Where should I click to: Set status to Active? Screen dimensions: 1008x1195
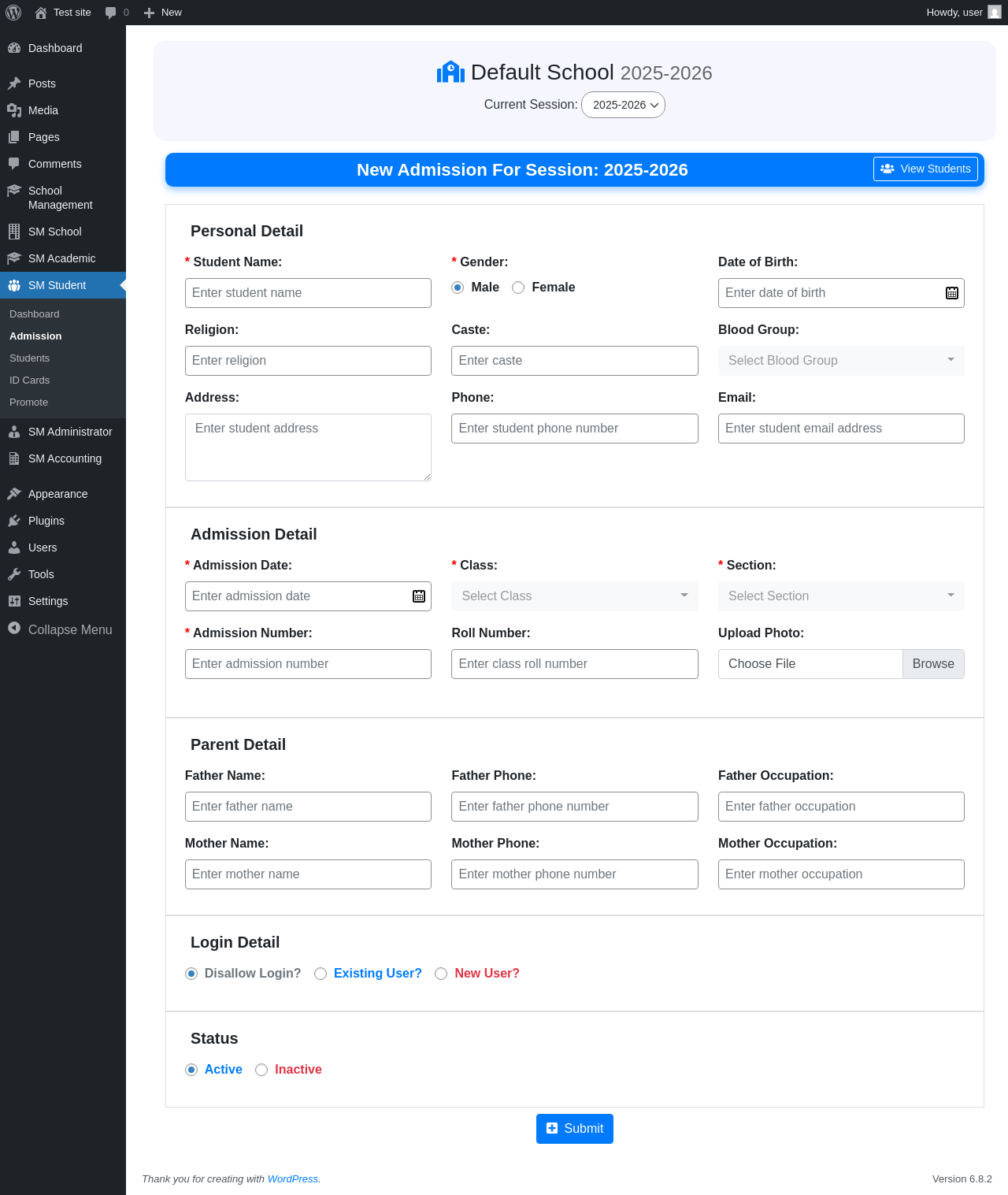pos(191,1070)
